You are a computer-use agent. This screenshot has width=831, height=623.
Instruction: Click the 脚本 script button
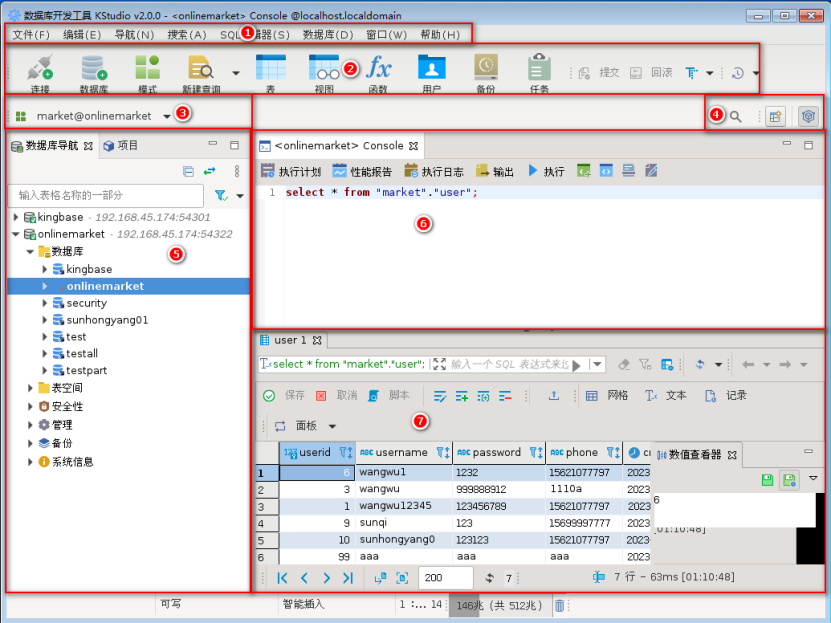coord(389,395)
